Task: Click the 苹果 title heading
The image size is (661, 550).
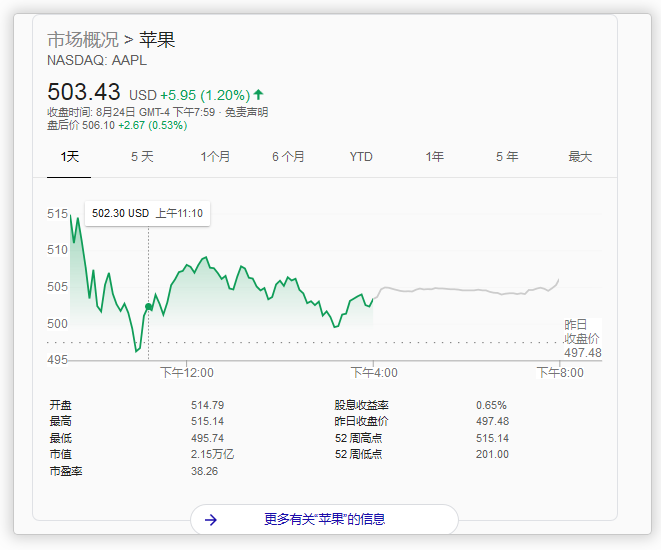Action: (x=157, y=40)
